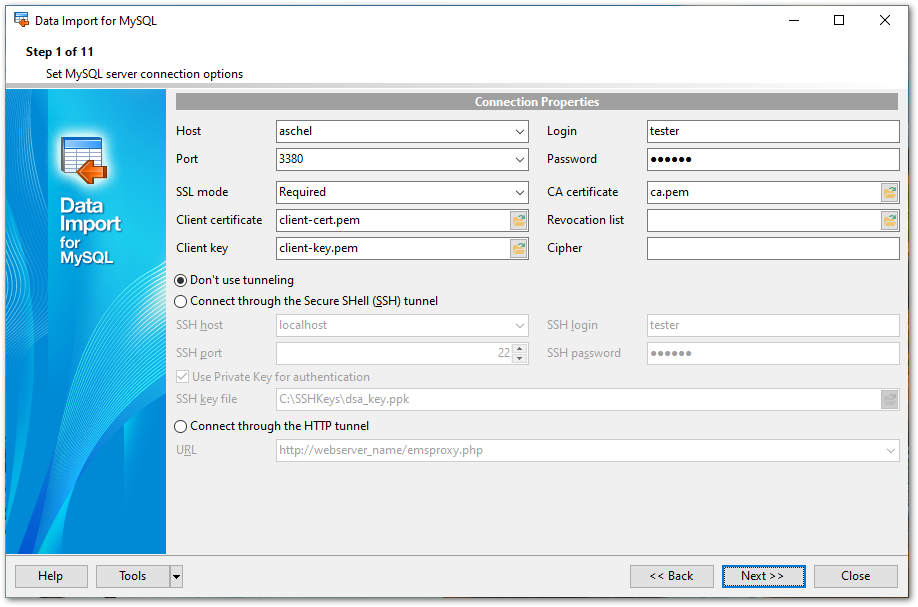Browse for the Client certificate file
This screenshot has width=918, height=607.
coord(519,221)
